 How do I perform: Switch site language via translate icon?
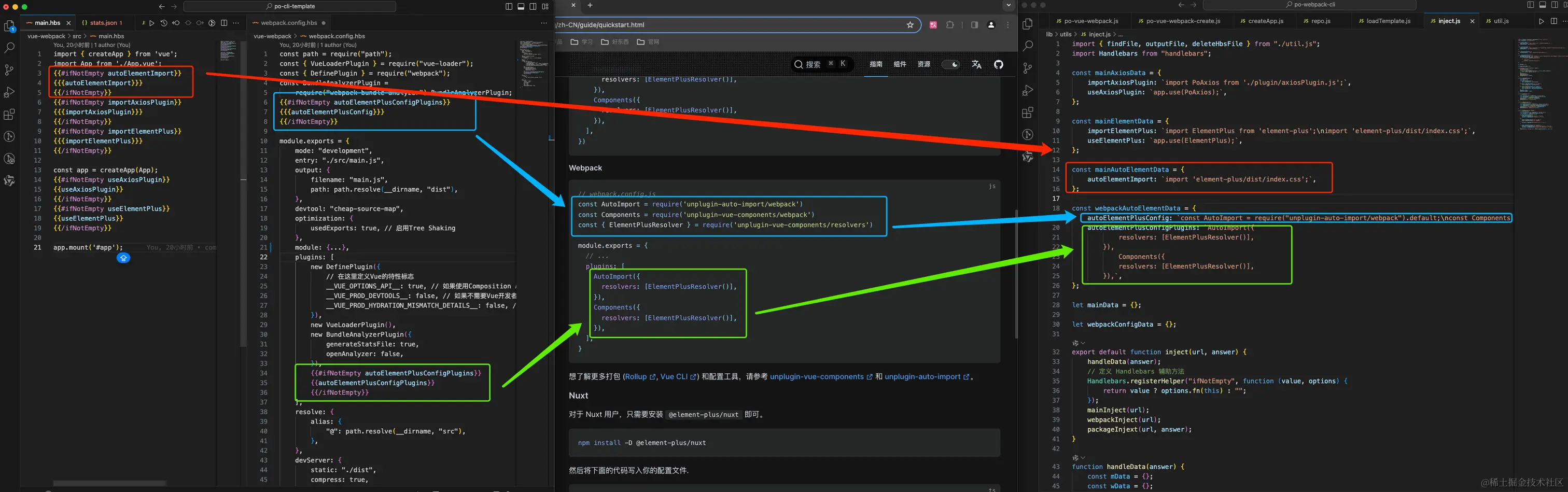click(976, 64)
